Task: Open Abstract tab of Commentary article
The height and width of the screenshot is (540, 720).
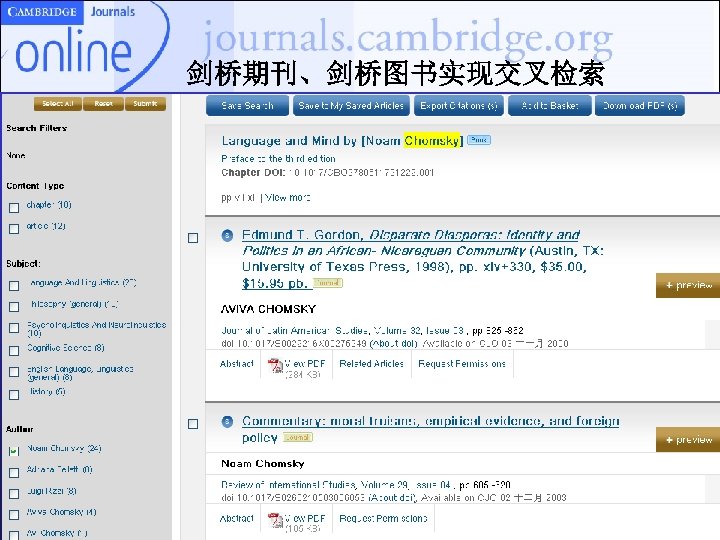Action: click(236, 518)
